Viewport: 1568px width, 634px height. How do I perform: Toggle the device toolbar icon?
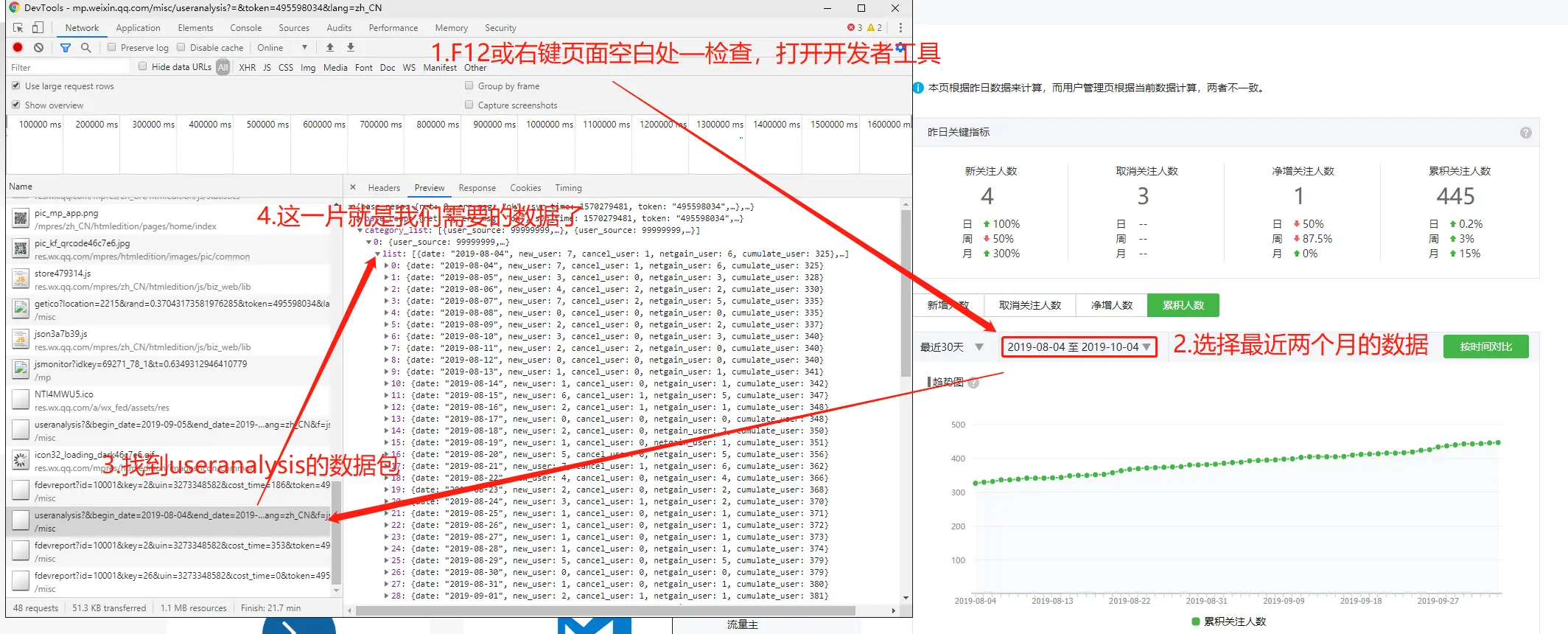coord(38,27)
